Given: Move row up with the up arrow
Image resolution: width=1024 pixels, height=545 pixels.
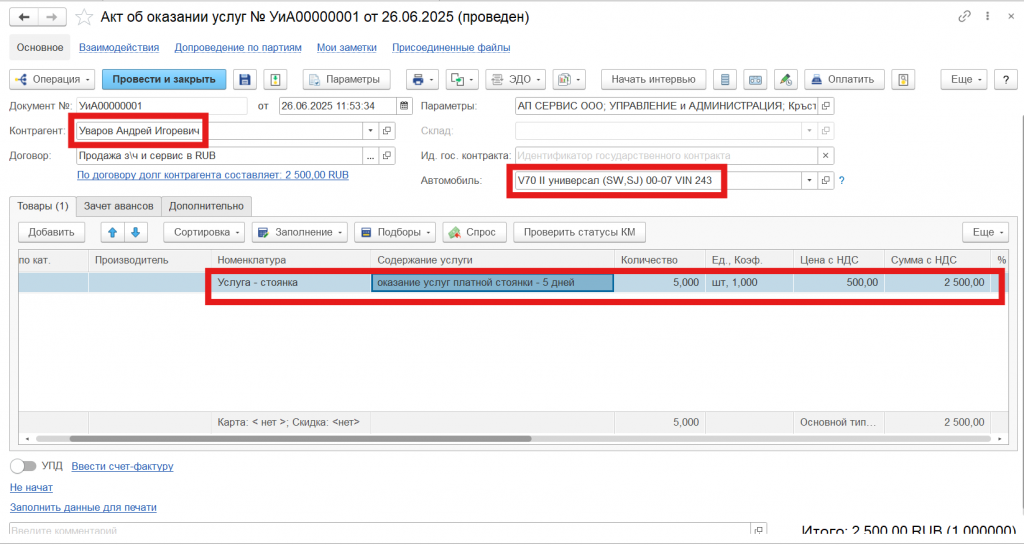Looking at the screenshot, I should (x=114, y=232).
